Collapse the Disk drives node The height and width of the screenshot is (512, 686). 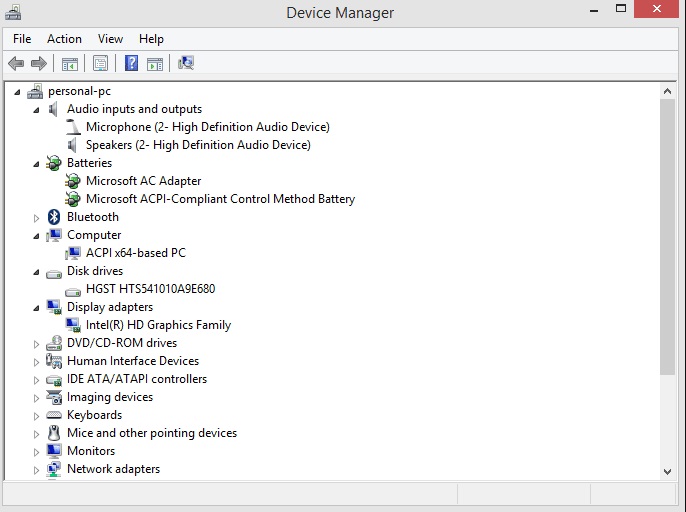pyautogui.click(x=36, y=272)
